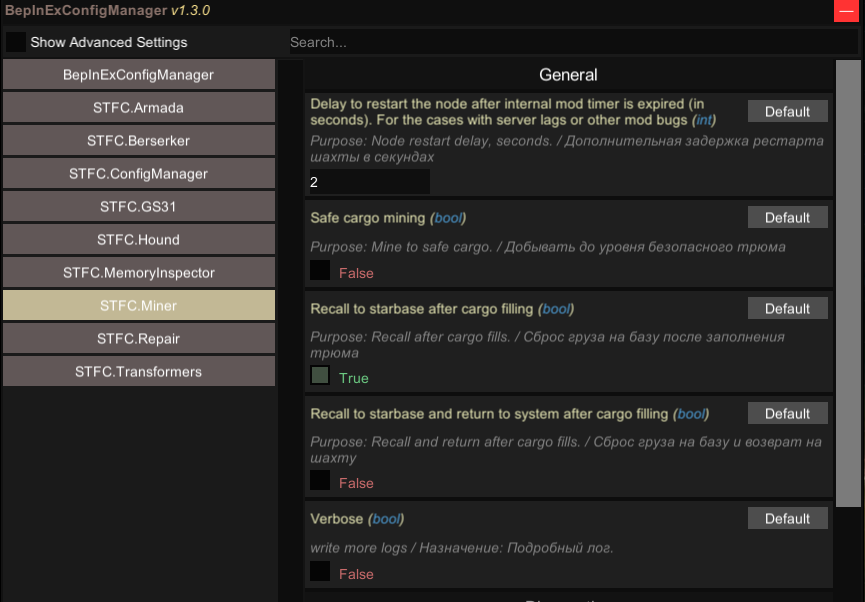Viewport: 865px width, 602px height.
Task: Enable the Verbose logging checkbox
Action: pyautogui.click(x=320, y=571)
